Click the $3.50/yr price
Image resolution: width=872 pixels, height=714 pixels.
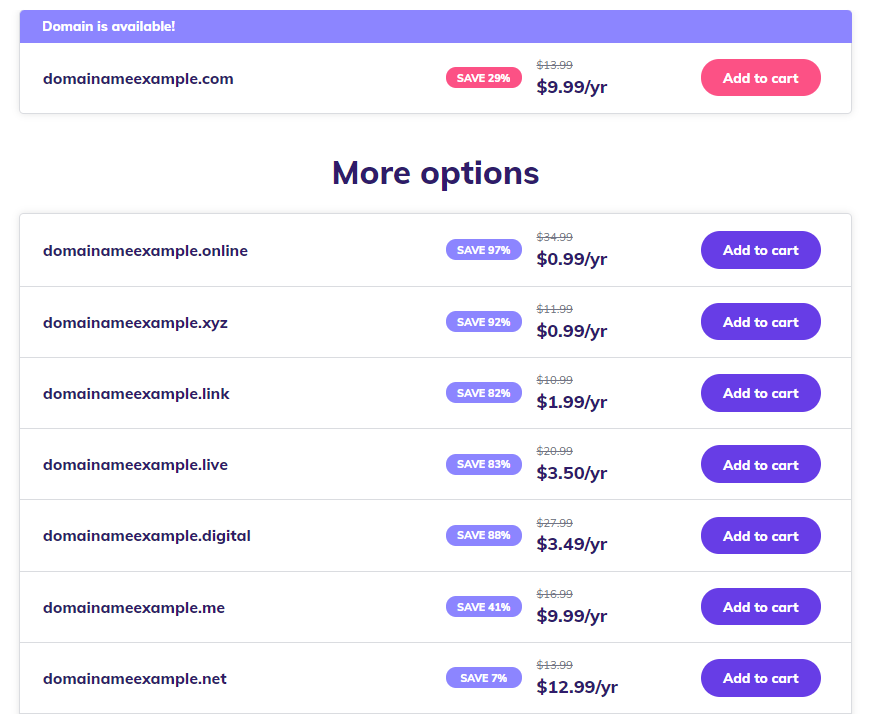pos(571,473)
